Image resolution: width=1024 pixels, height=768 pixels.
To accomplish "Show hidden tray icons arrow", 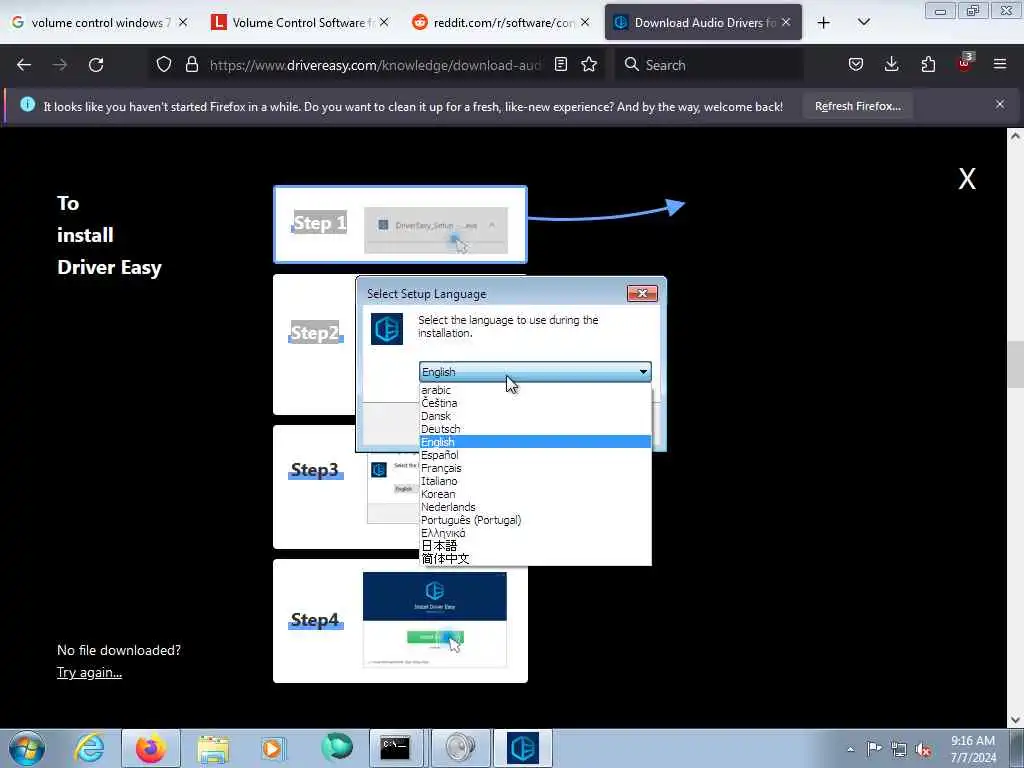I will coord(850,749).
